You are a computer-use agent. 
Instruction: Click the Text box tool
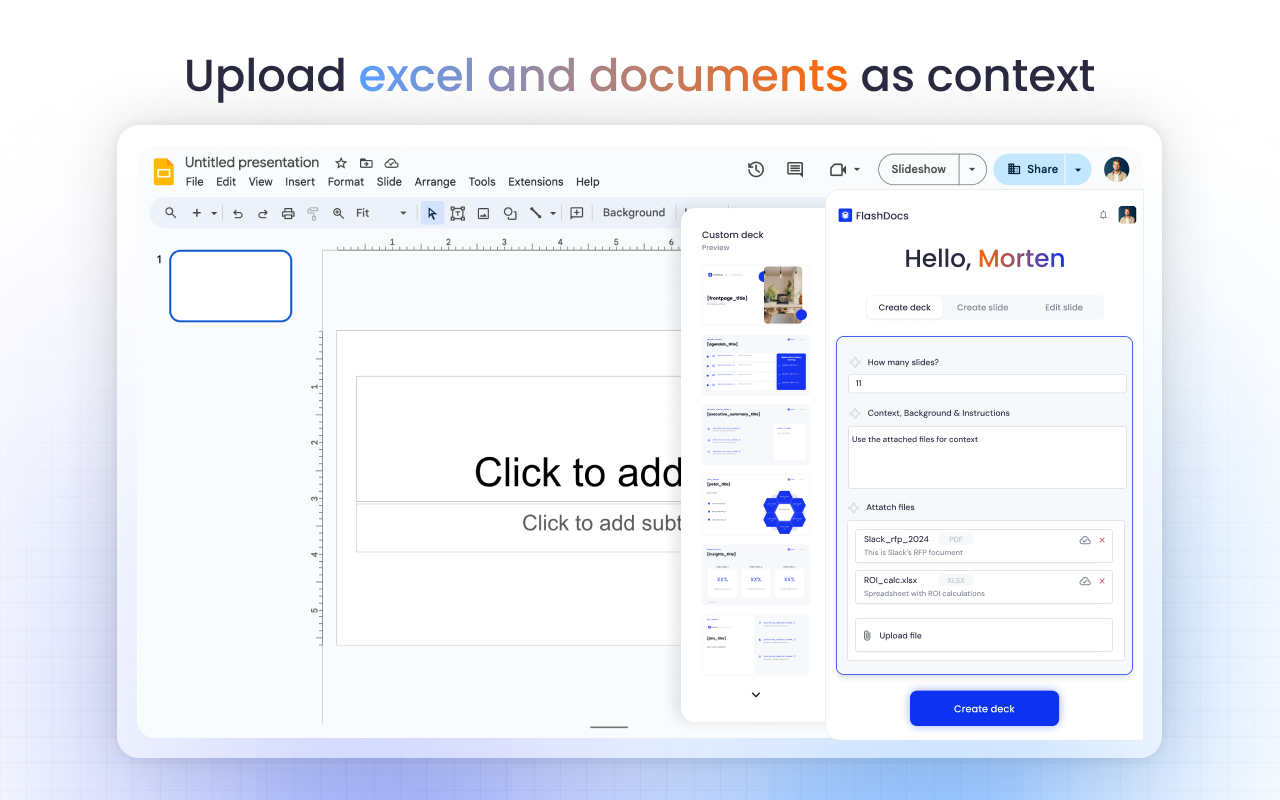(x=457, y=212)
